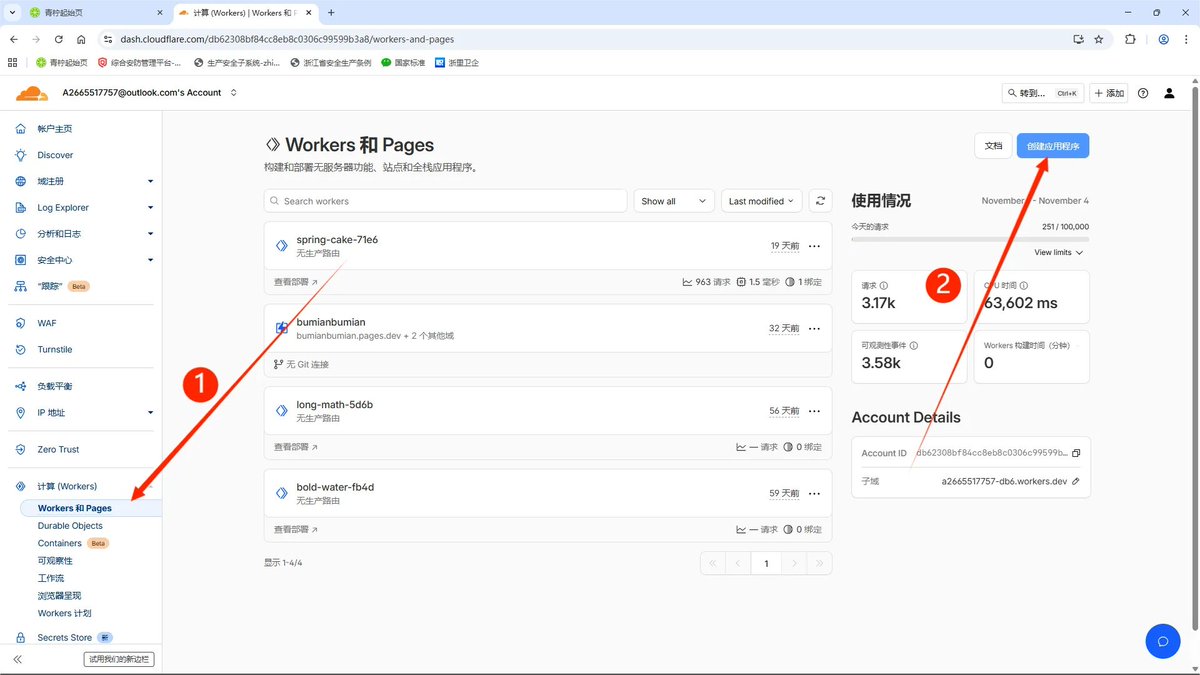Open the chat support bubble

click(1163, 641)
